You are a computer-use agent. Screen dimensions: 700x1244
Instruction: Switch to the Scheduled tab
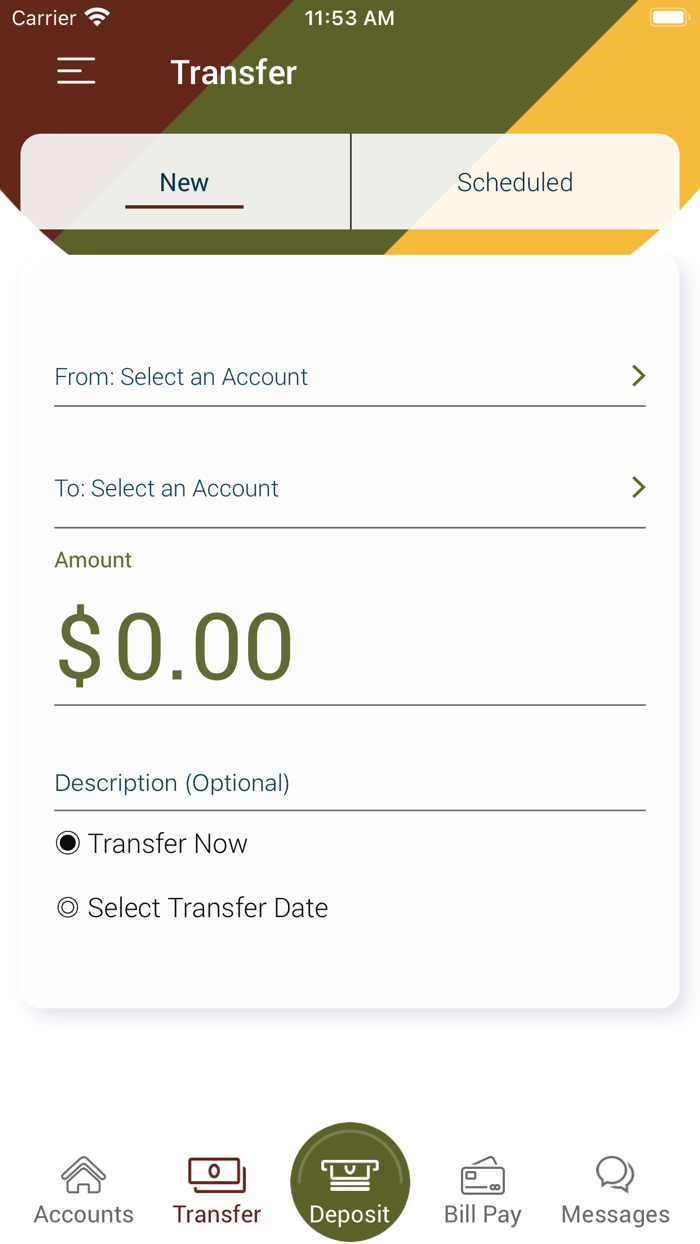coord(515,182)
